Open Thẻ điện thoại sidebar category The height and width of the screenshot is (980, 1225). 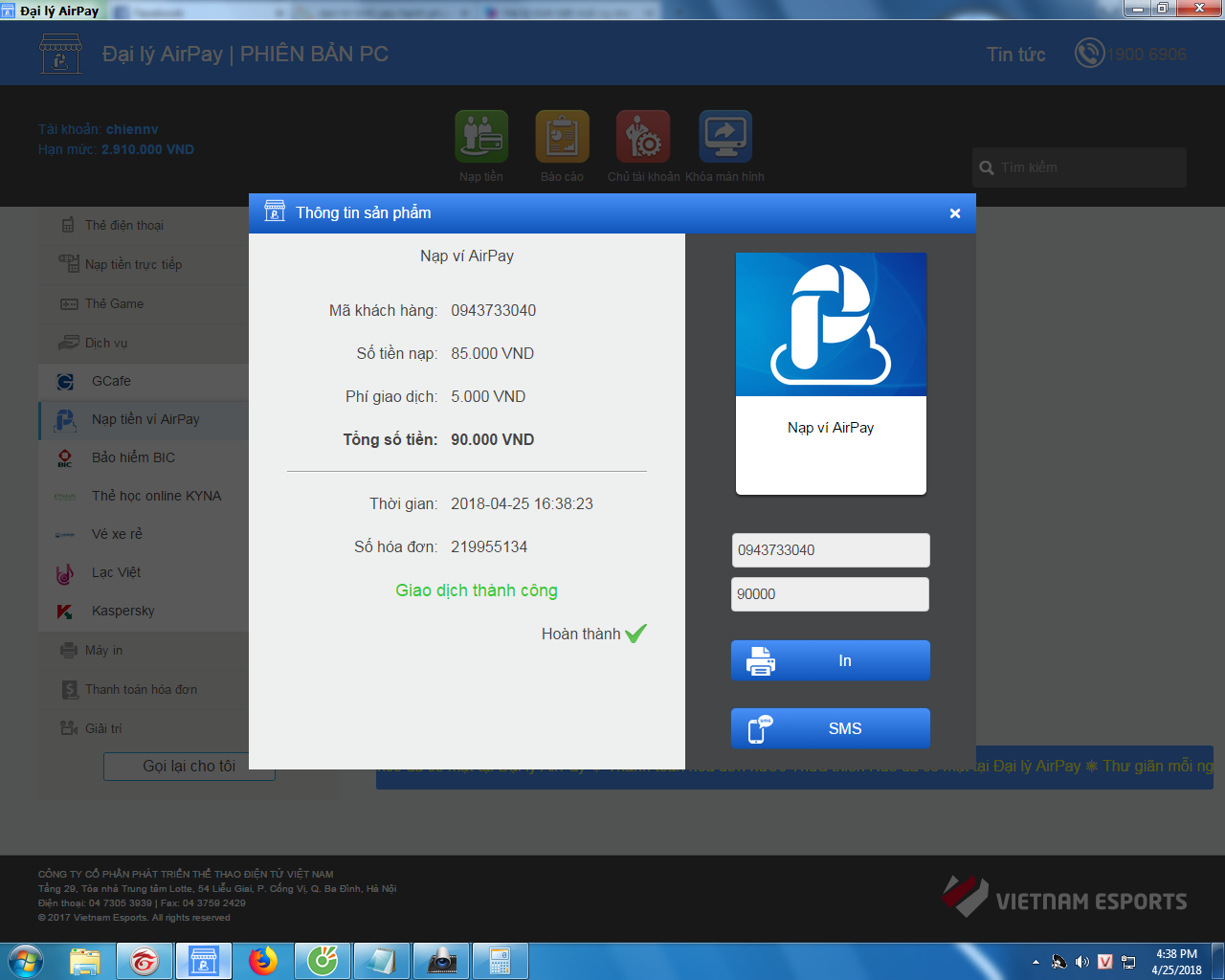[x=144, y=226]
